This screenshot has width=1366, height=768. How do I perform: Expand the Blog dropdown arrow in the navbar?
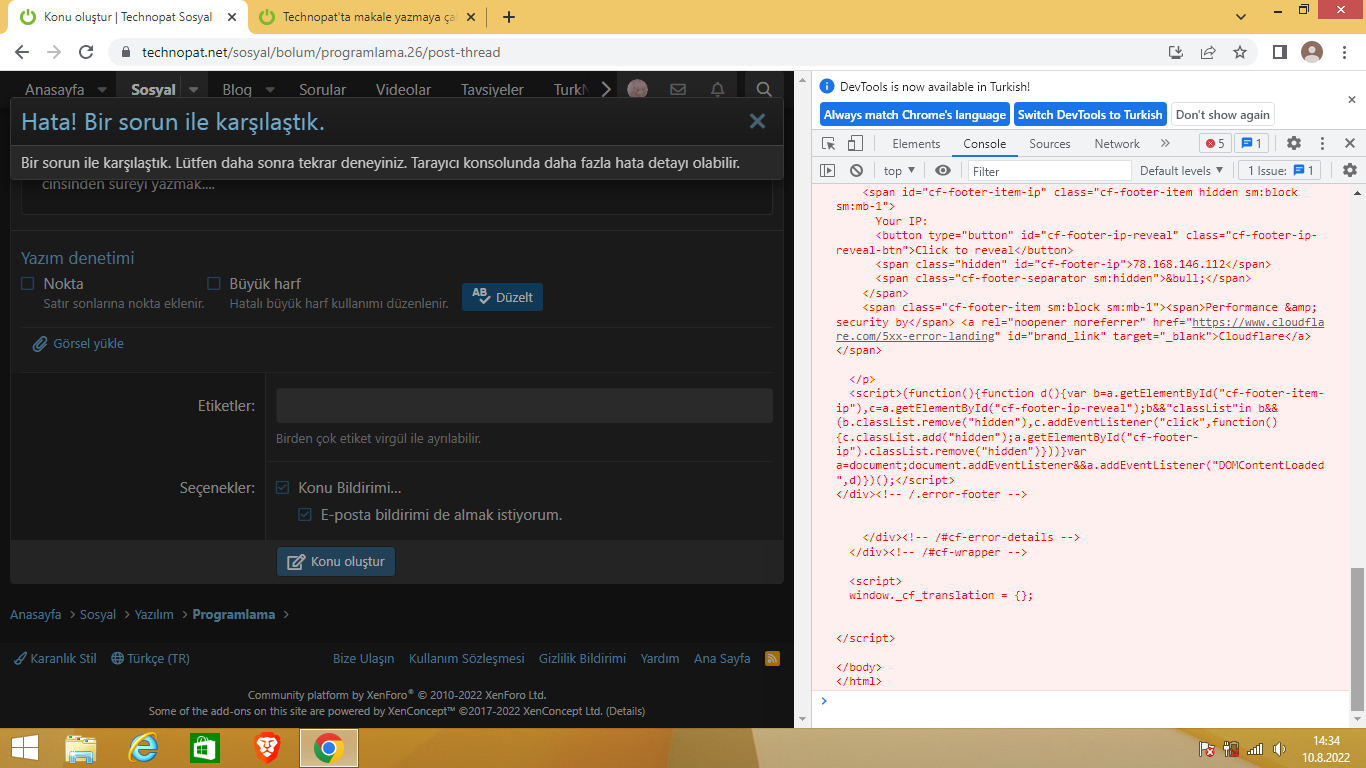269,90
